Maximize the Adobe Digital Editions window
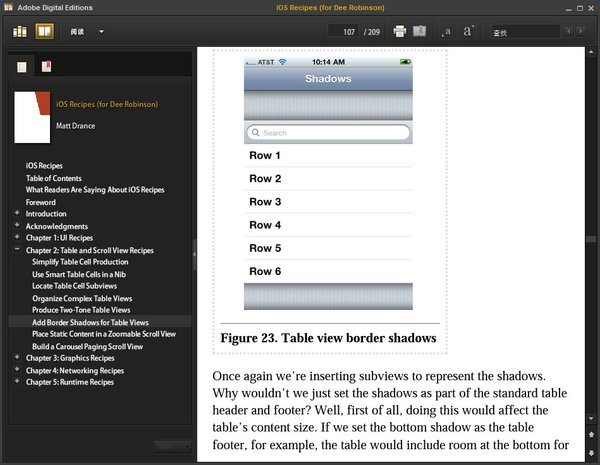The width and height of the screenshot is (600, 465). coord(580,8)
